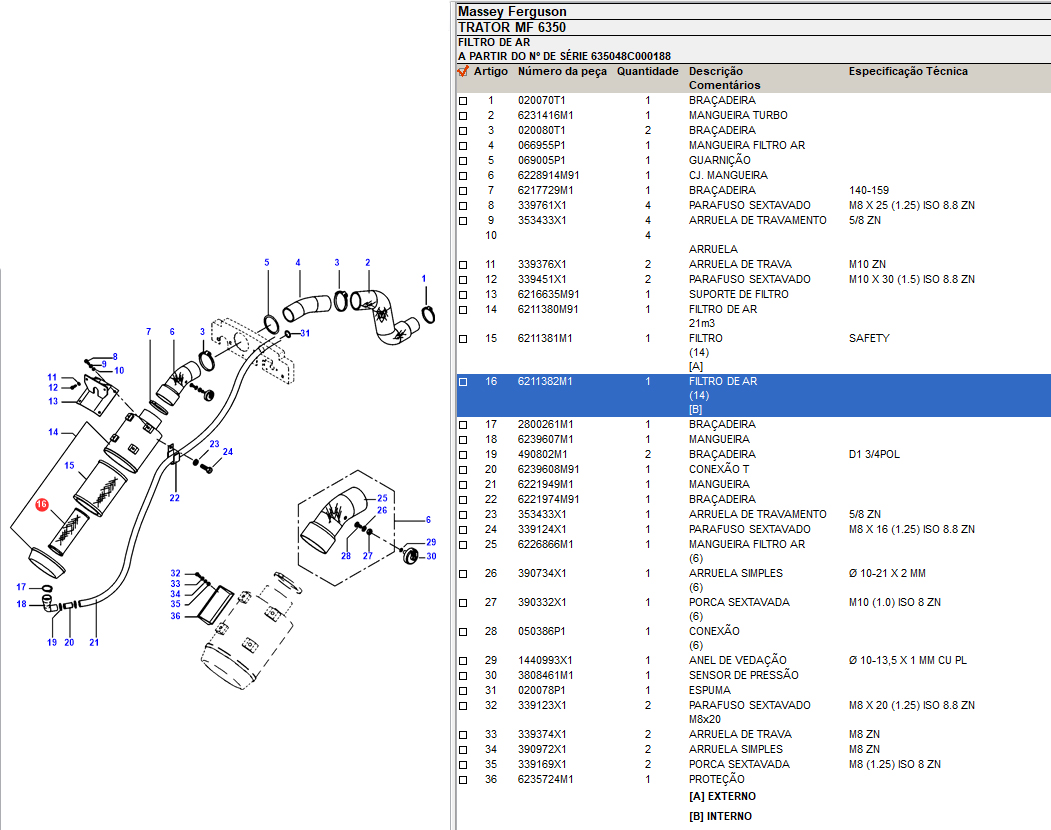Click callout 25 in the dashed inset
This screenshot has height=830, width=1051.
pyautogui.click(x=381, y=498)
